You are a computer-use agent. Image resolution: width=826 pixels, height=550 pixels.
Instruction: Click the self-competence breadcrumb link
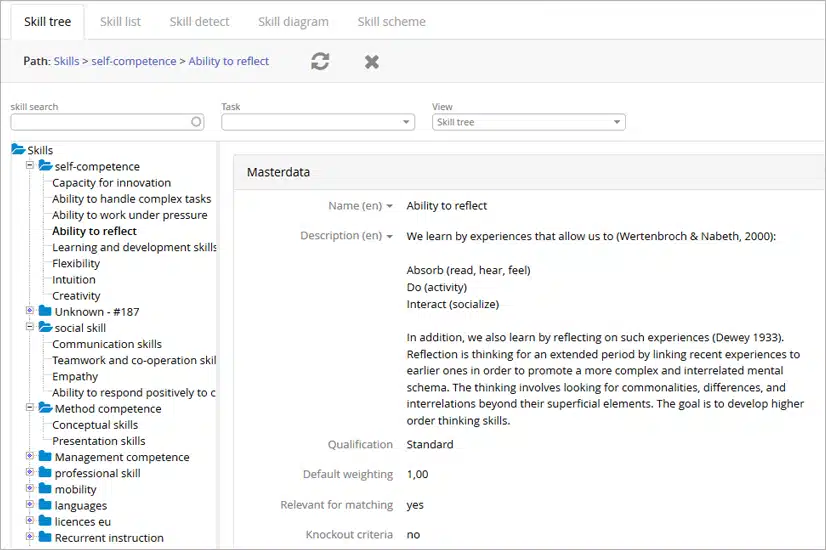click(133, 61)
